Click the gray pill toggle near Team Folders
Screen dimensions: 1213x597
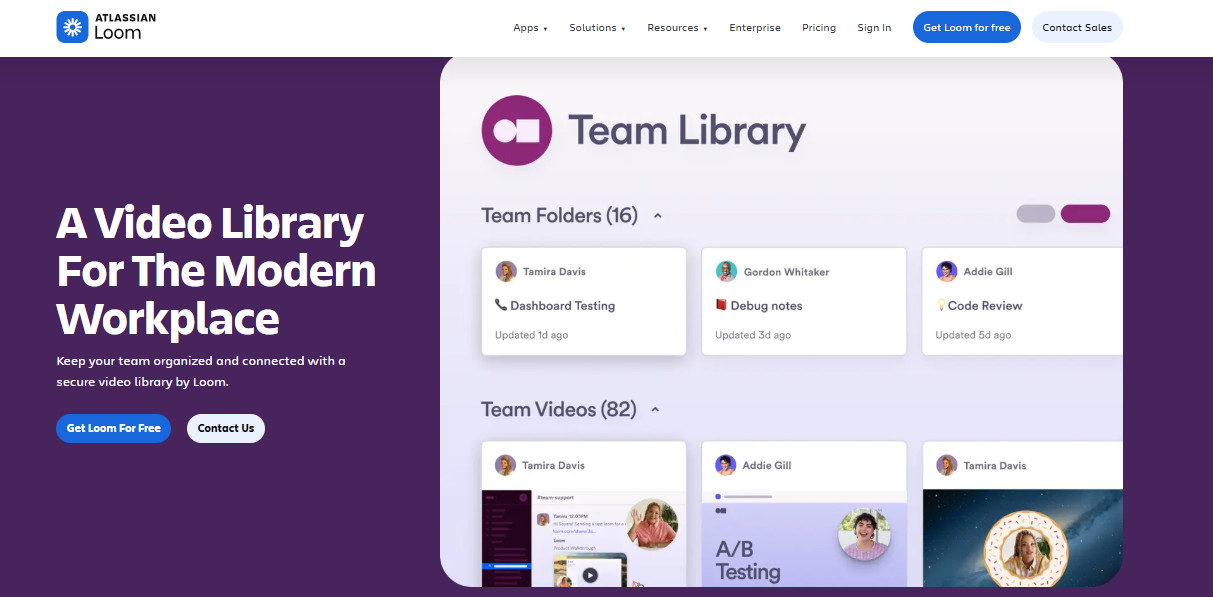tap(1036, 213)
